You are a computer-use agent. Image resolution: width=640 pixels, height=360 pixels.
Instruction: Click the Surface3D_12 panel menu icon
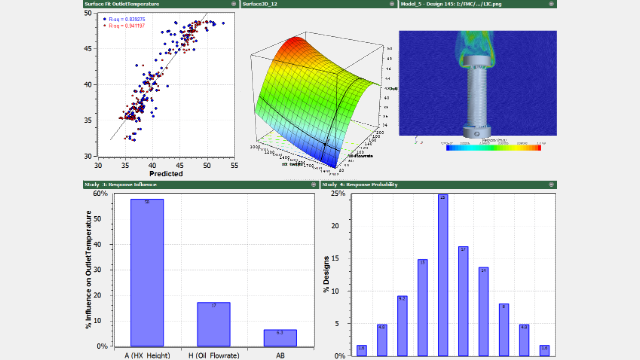pyautogui.click(x=392, y=4)
